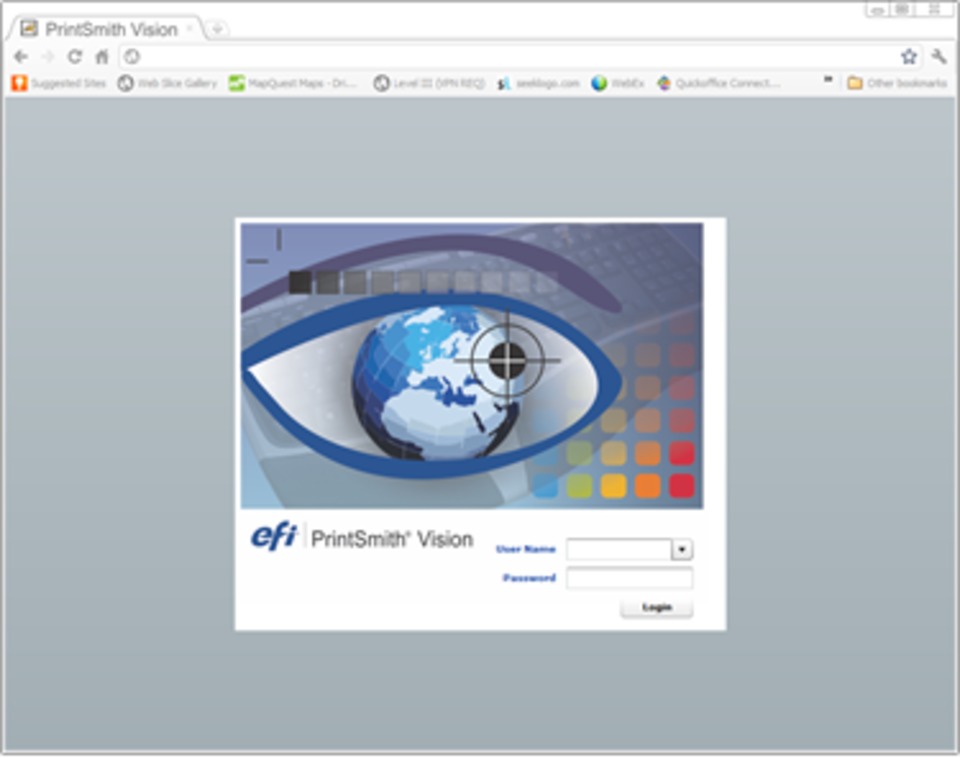This screenshot has height=758, width=960.
Task: Open a new tab with the plus button
Action: (x=217, y=28)
